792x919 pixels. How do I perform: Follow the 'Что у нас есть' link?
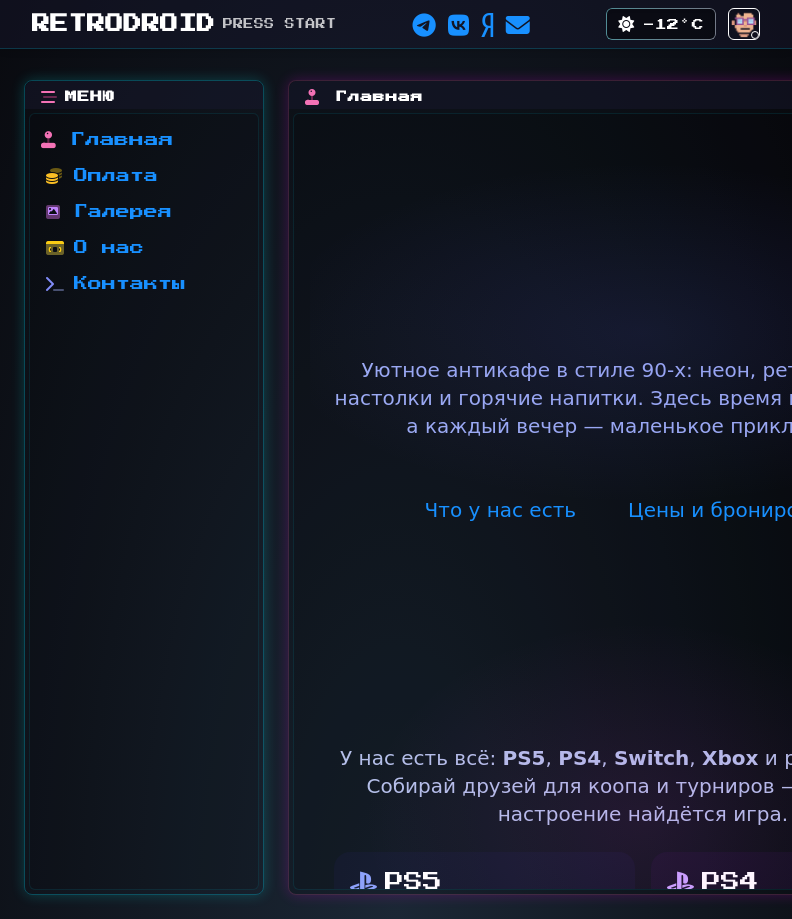pos(500,510)
